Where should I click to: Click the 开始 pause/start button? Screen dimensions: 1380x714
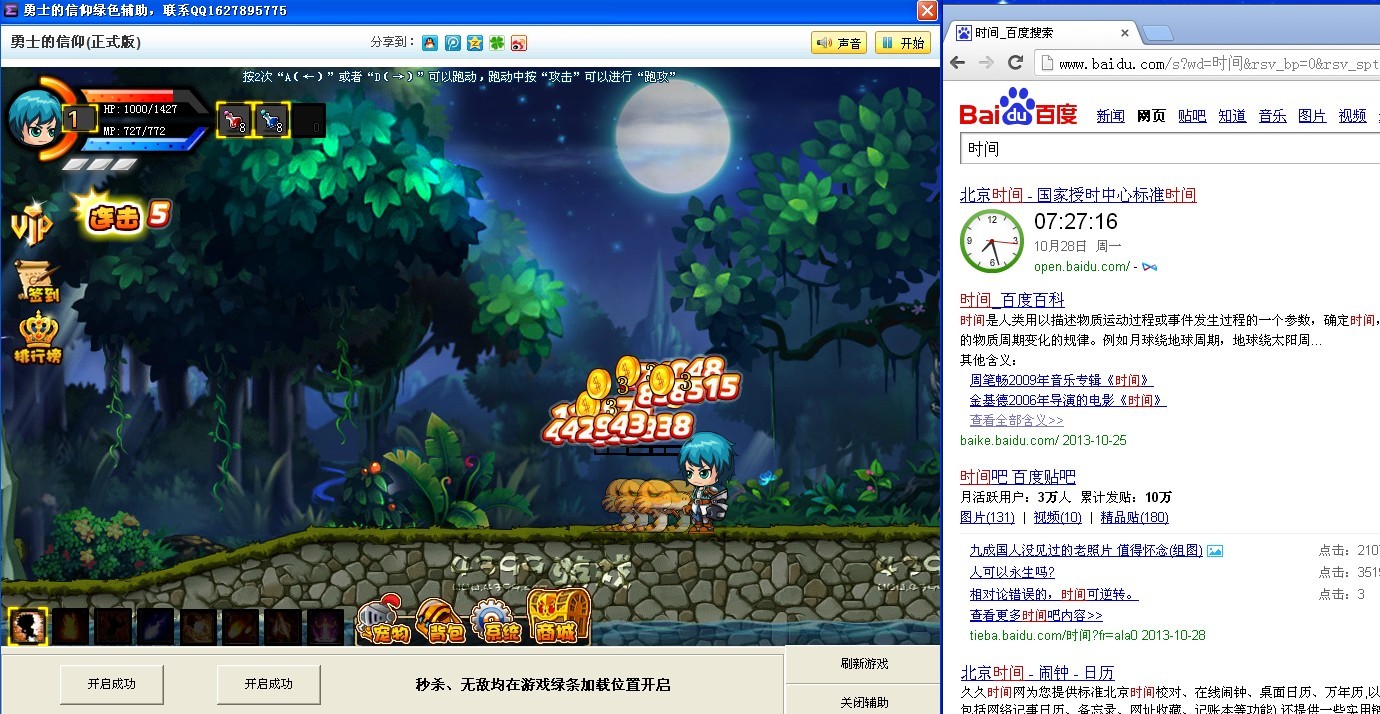(x=903, y=43)
